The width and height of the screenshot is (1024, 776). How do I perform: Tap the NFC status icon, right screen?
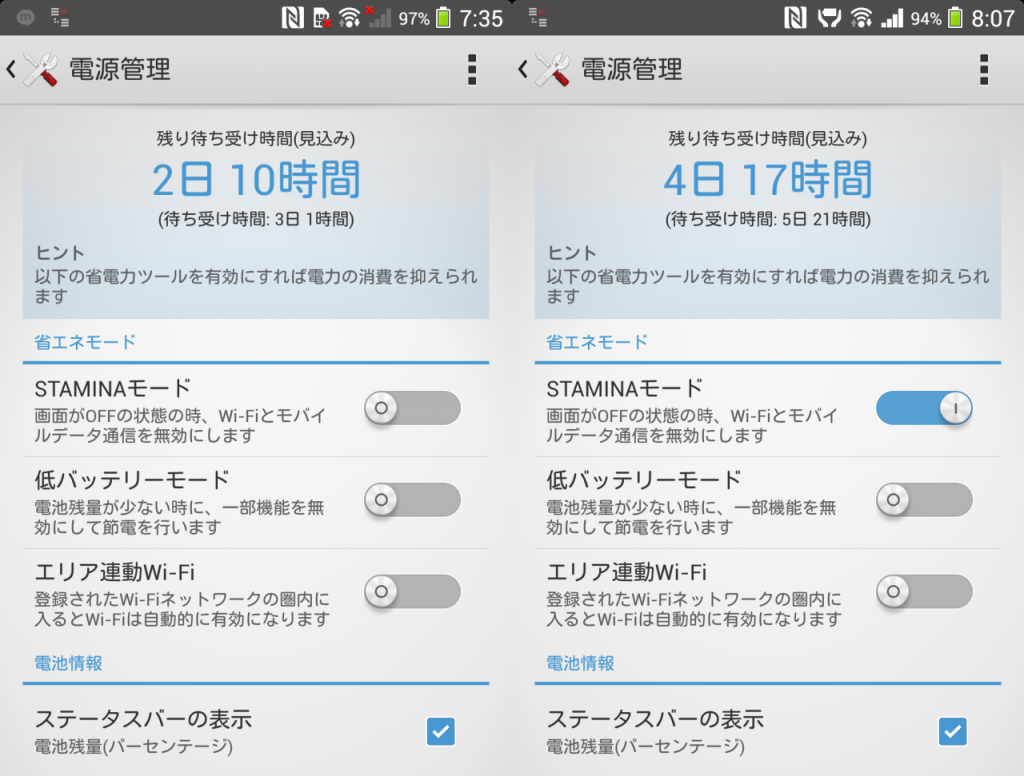pyautogui.click(x=795, y=18)
